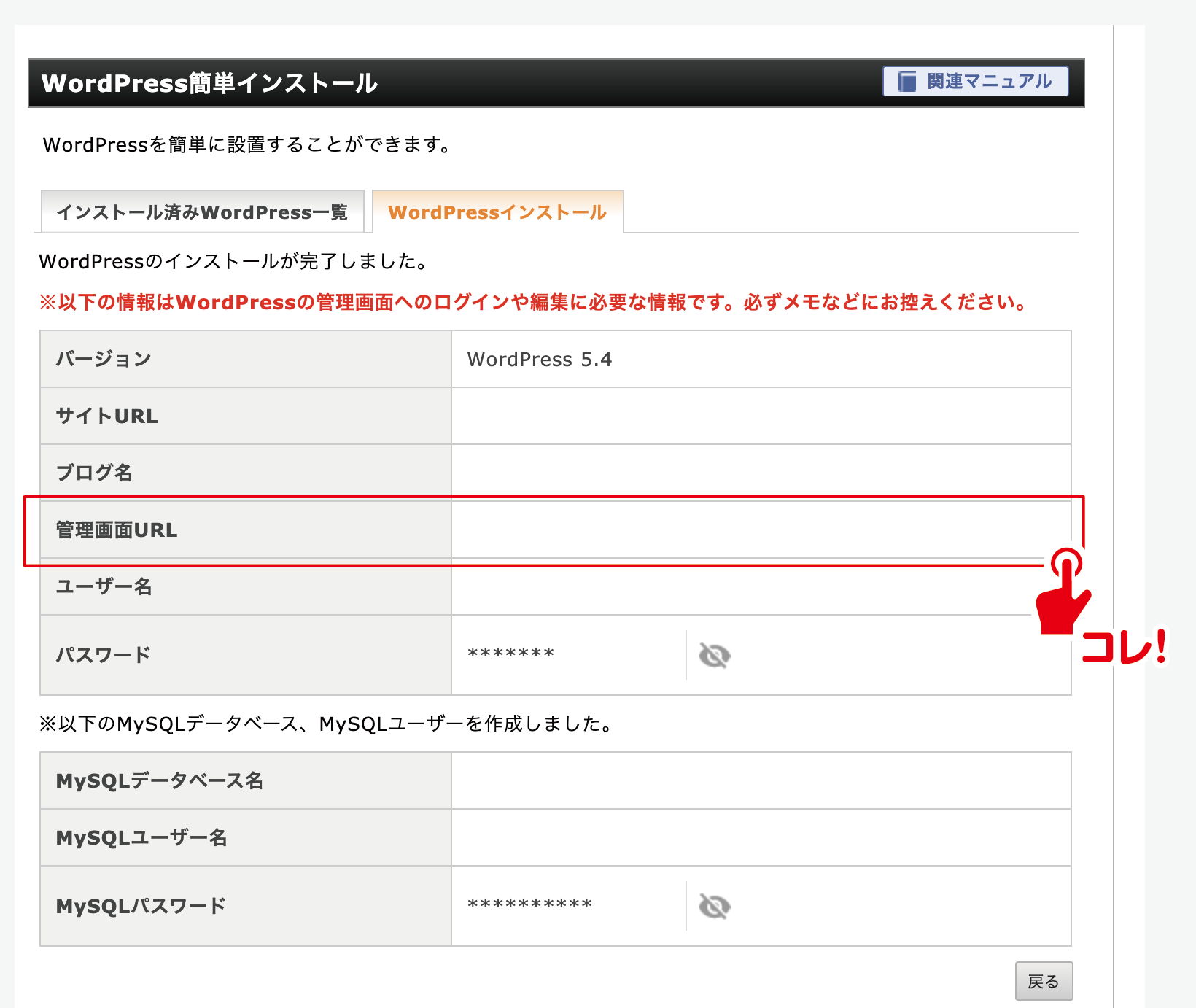Image resolution: width=1196 pixels, height=1008 pixels.
Task: Show the パスワード using the eye icon
Action: point(714,655)
